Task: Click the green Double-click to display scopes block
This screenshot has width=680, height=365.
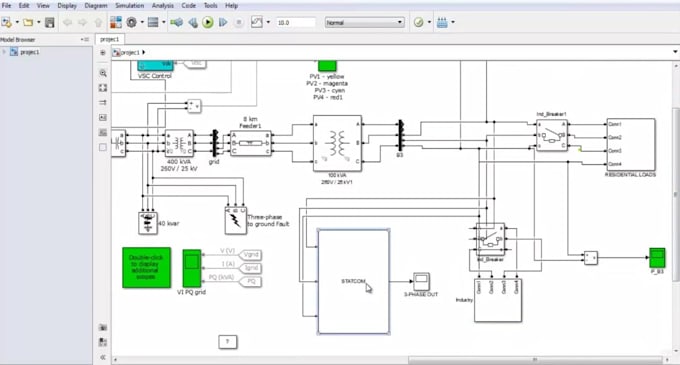Action: 146,267
